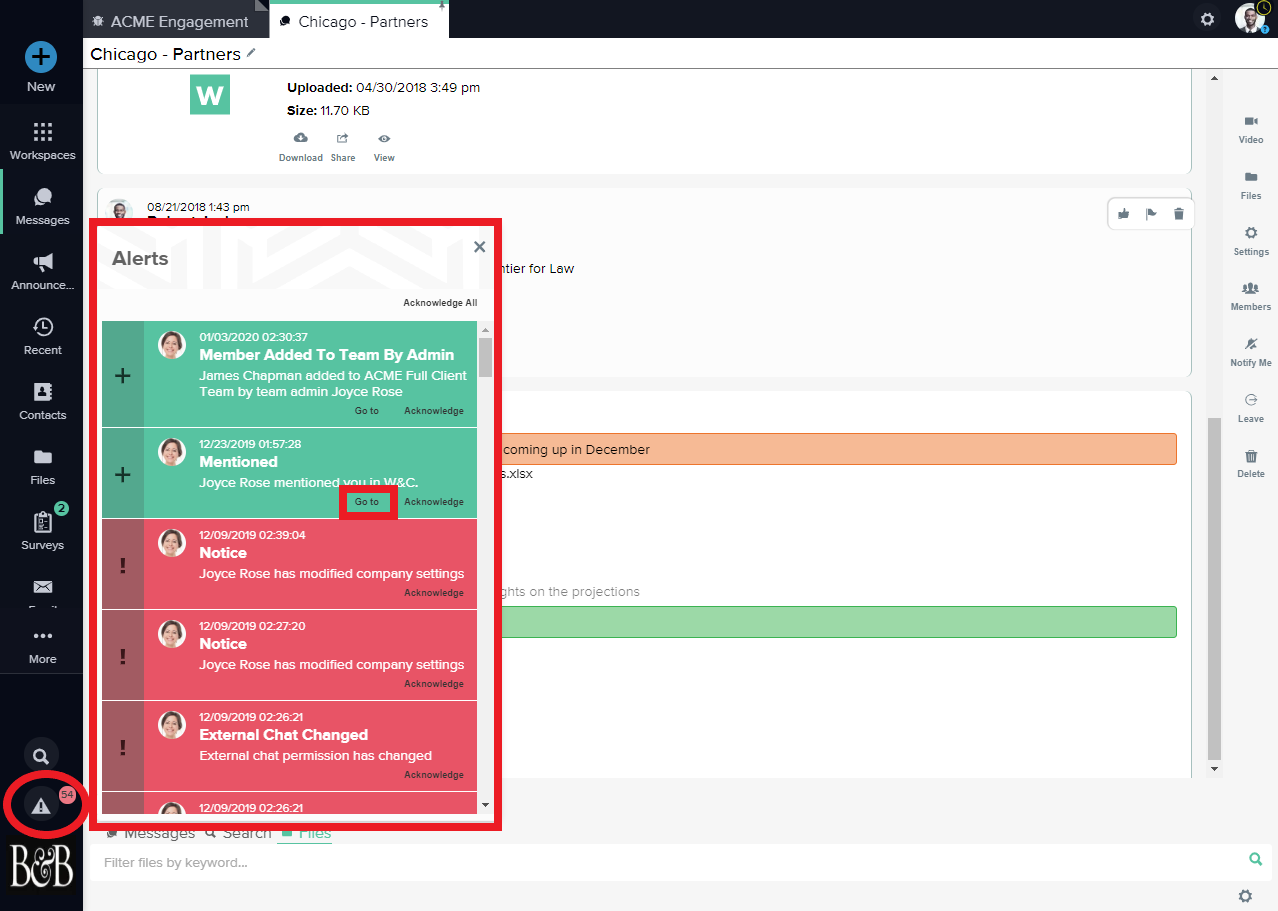Click the thumbs up like icon
The image size is (1278, 911).
coord(1124,213)
